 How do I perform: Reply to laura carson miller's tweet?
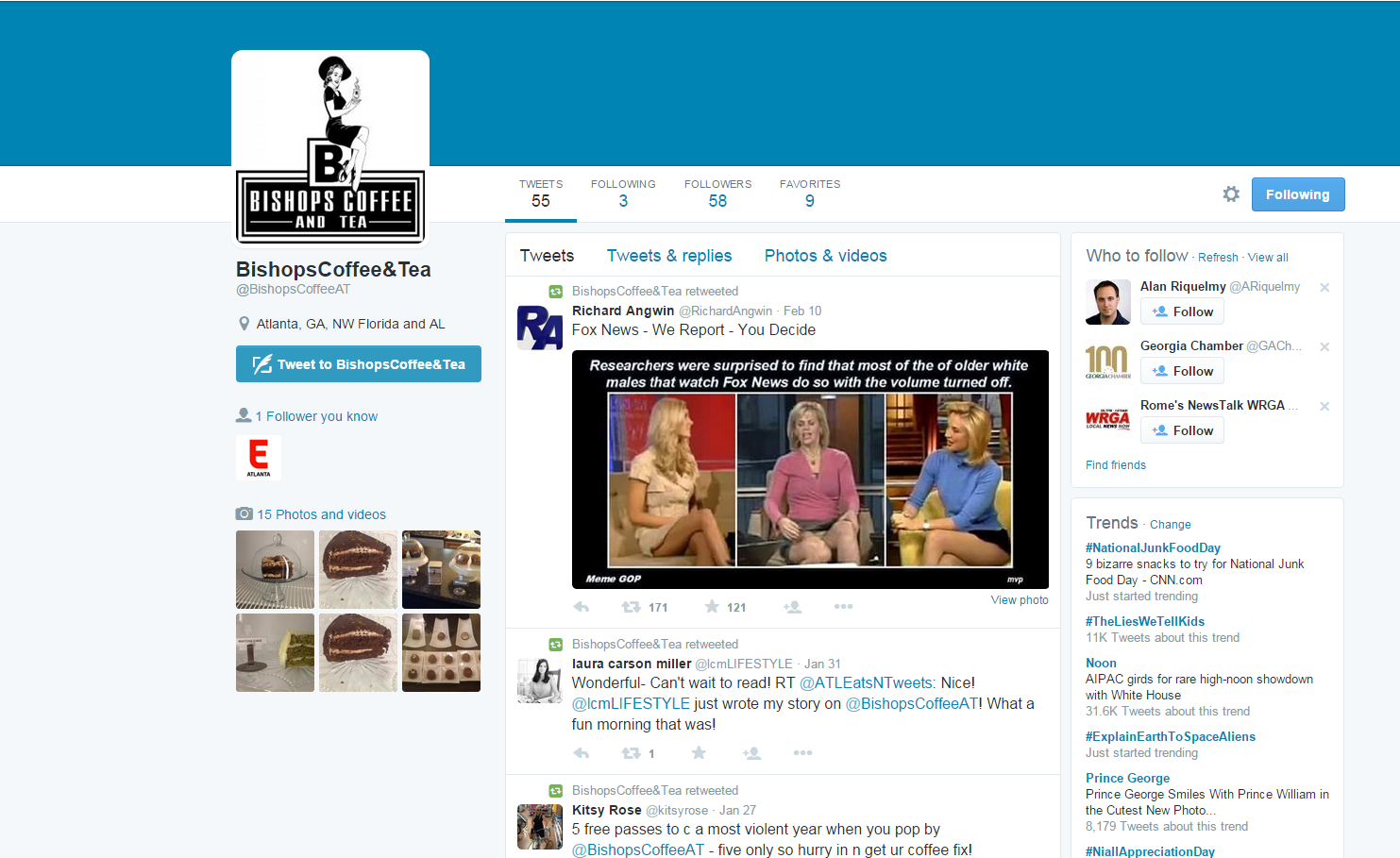click(582, 752)
